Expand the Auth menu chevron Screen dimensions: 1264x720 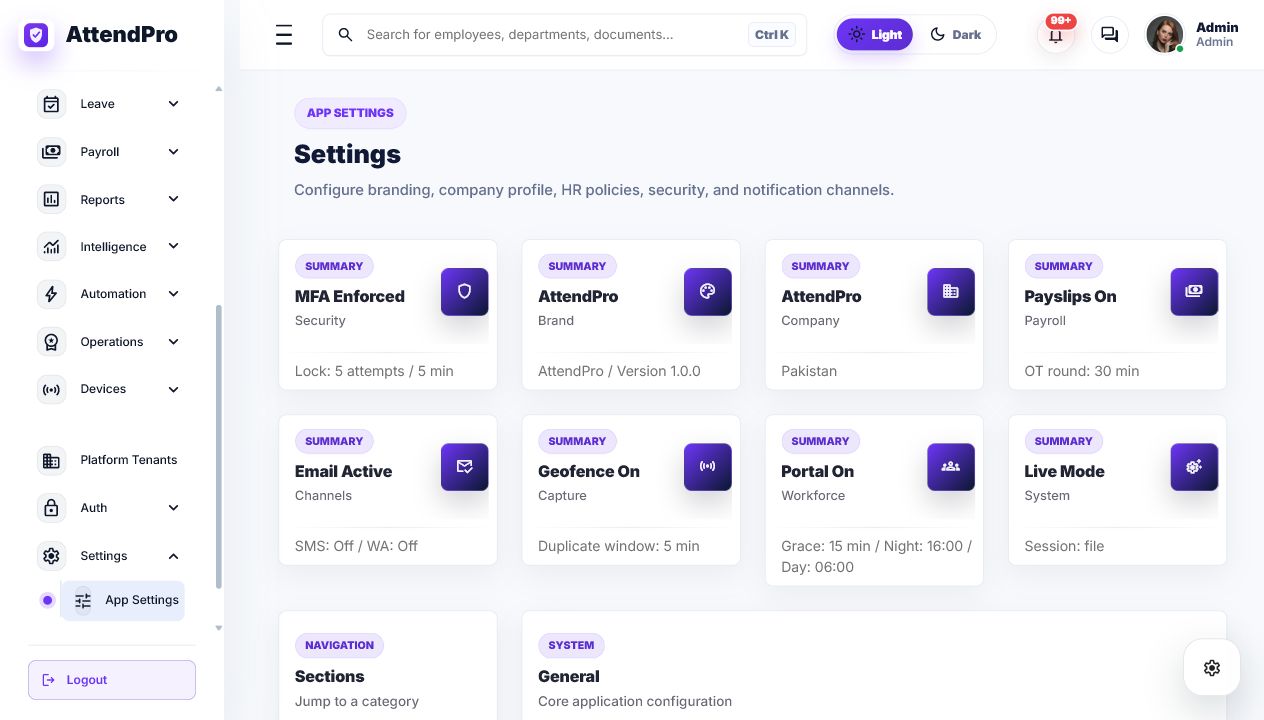point(173,508)
